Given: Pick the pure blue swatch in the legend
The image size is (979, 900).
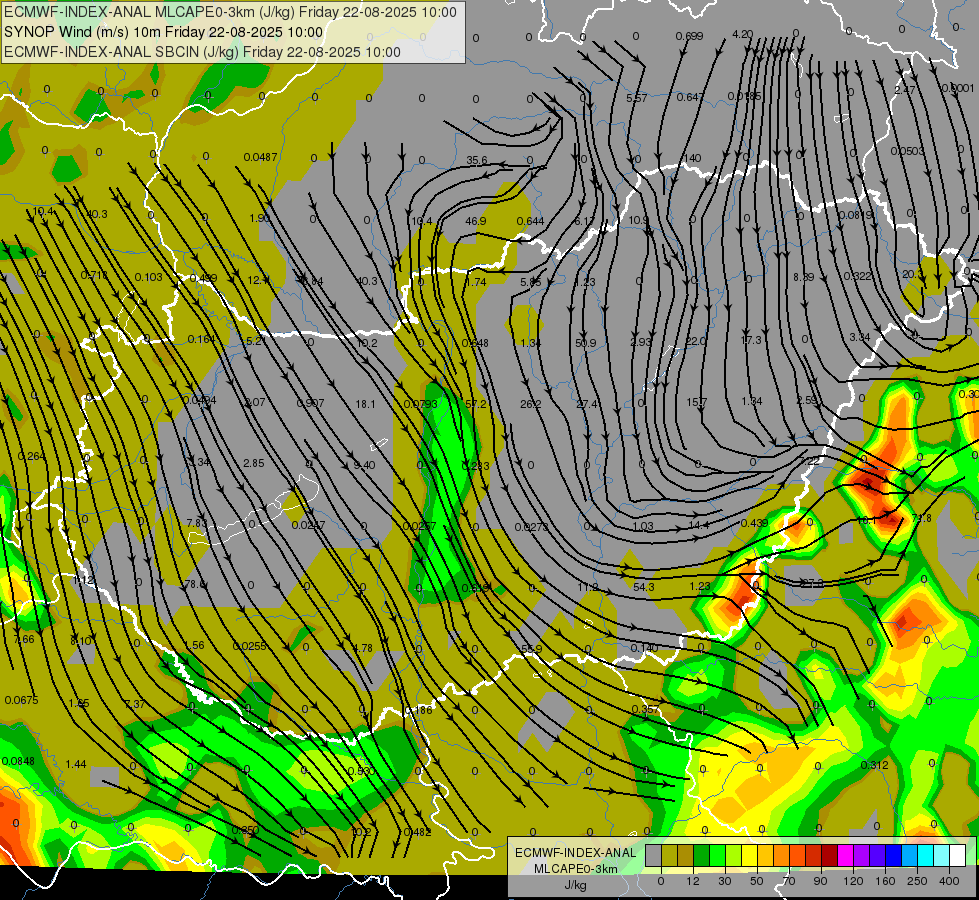Looking at the screenshot, I should pos(893,856).
